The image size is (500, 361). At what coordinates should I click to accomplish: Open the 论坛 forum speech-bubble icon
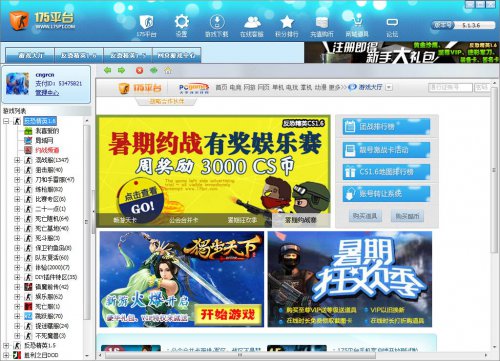coord(392,22)
